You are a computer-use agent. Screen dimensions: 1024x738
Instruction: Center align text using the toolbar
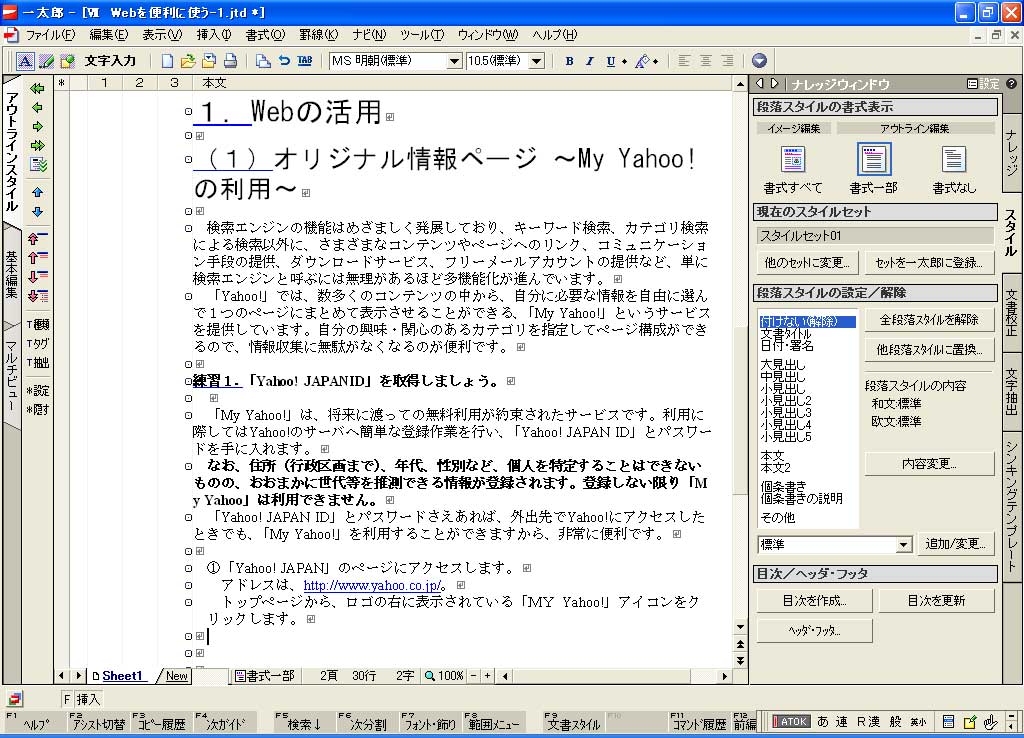point(705,61)
